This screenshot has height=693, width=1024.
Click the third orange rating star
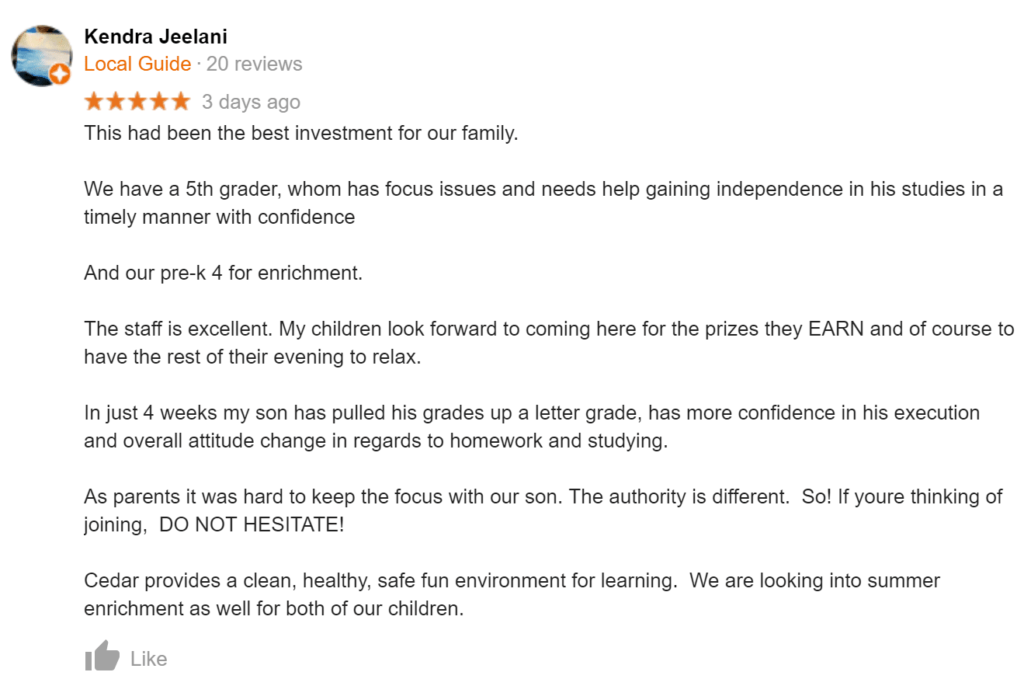coord(138,101)
